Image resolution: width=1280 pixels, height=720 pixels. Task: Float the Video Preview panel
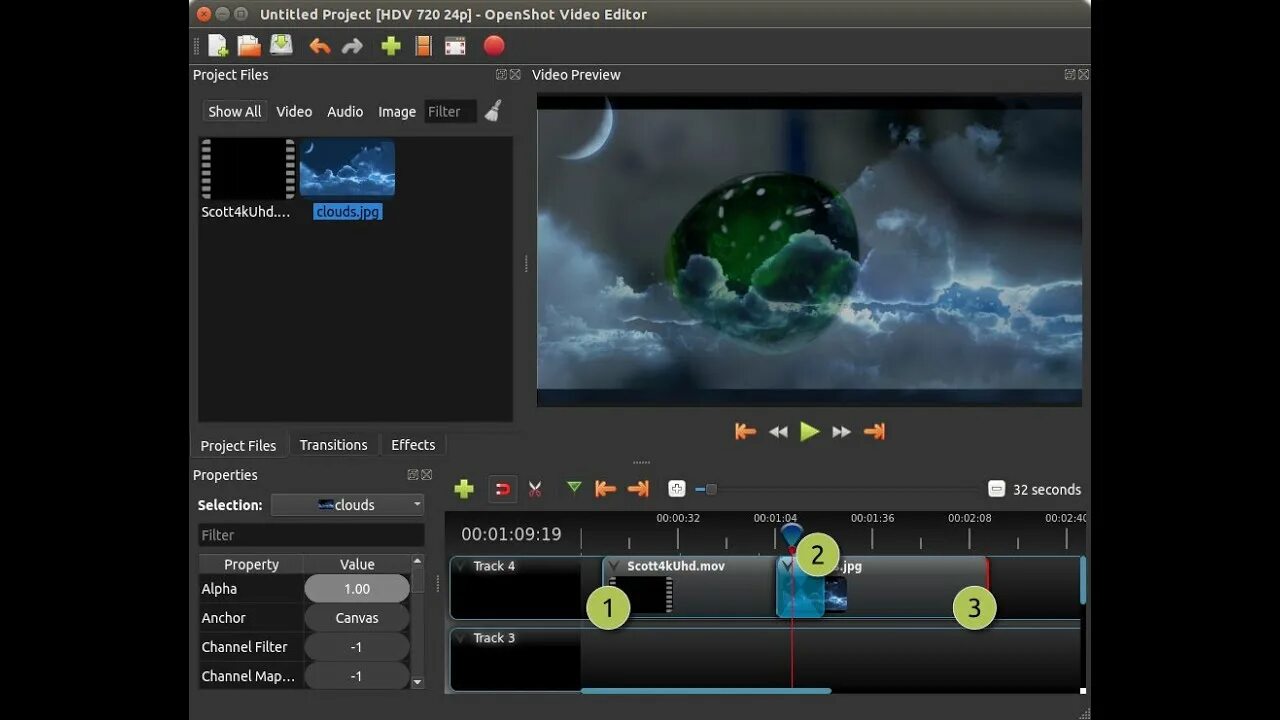(x=1070, y=75)
